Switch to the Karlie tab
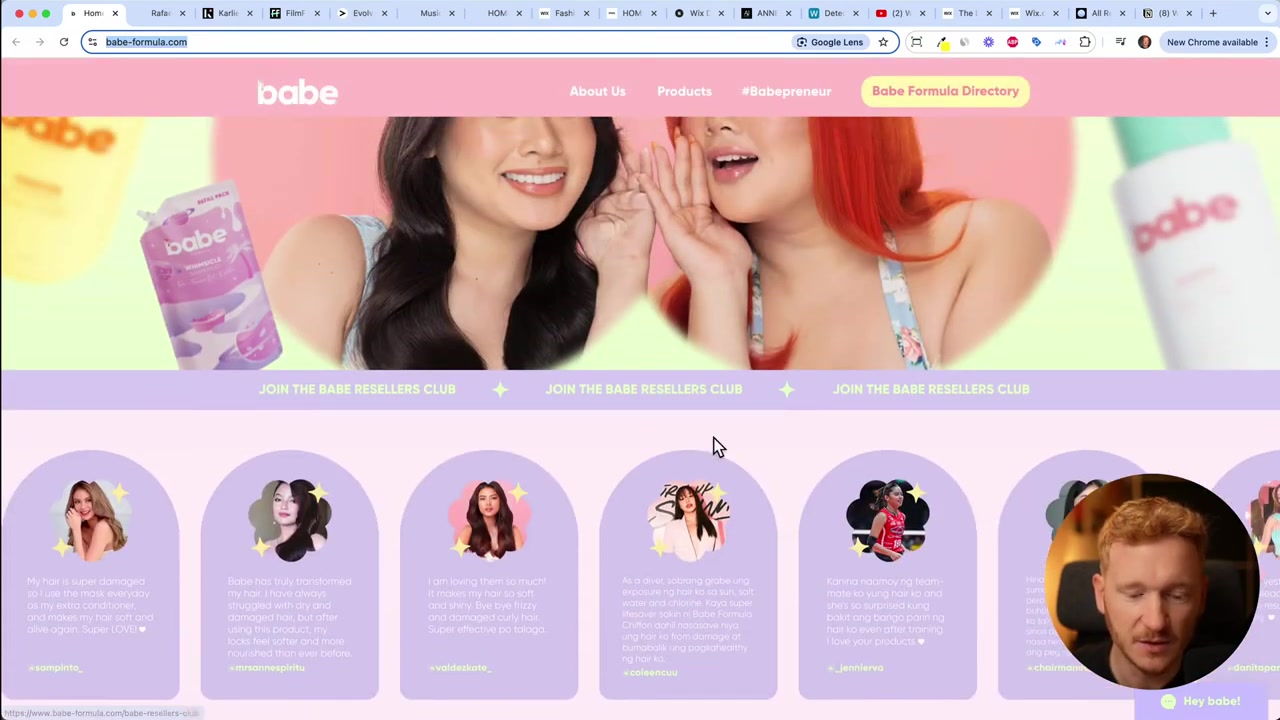 tap(228, 13)
